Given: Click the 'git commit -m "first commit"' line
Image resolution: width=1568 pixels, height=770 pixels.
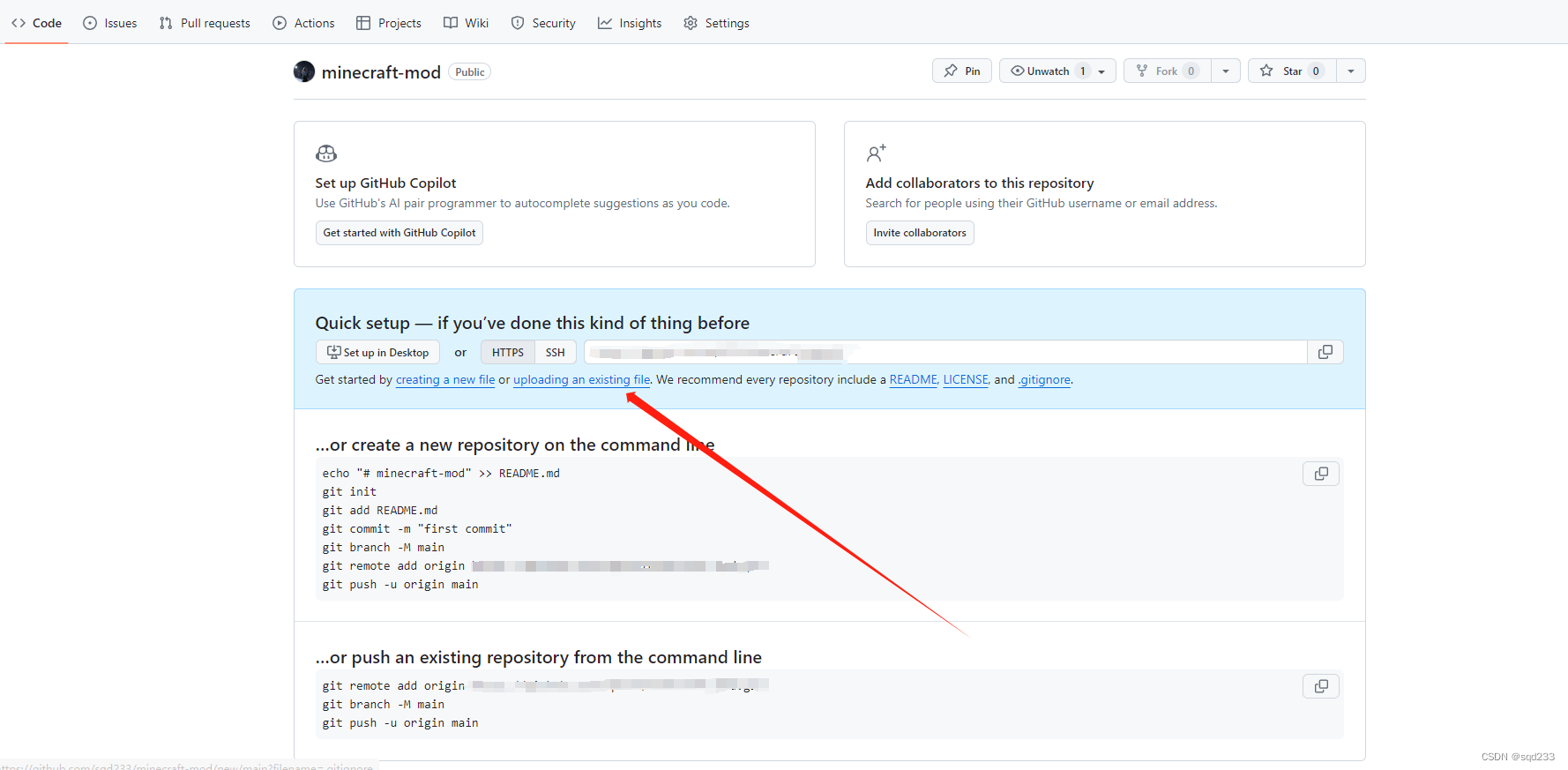Looking at the screenshot, I should [x=417, y=529].
